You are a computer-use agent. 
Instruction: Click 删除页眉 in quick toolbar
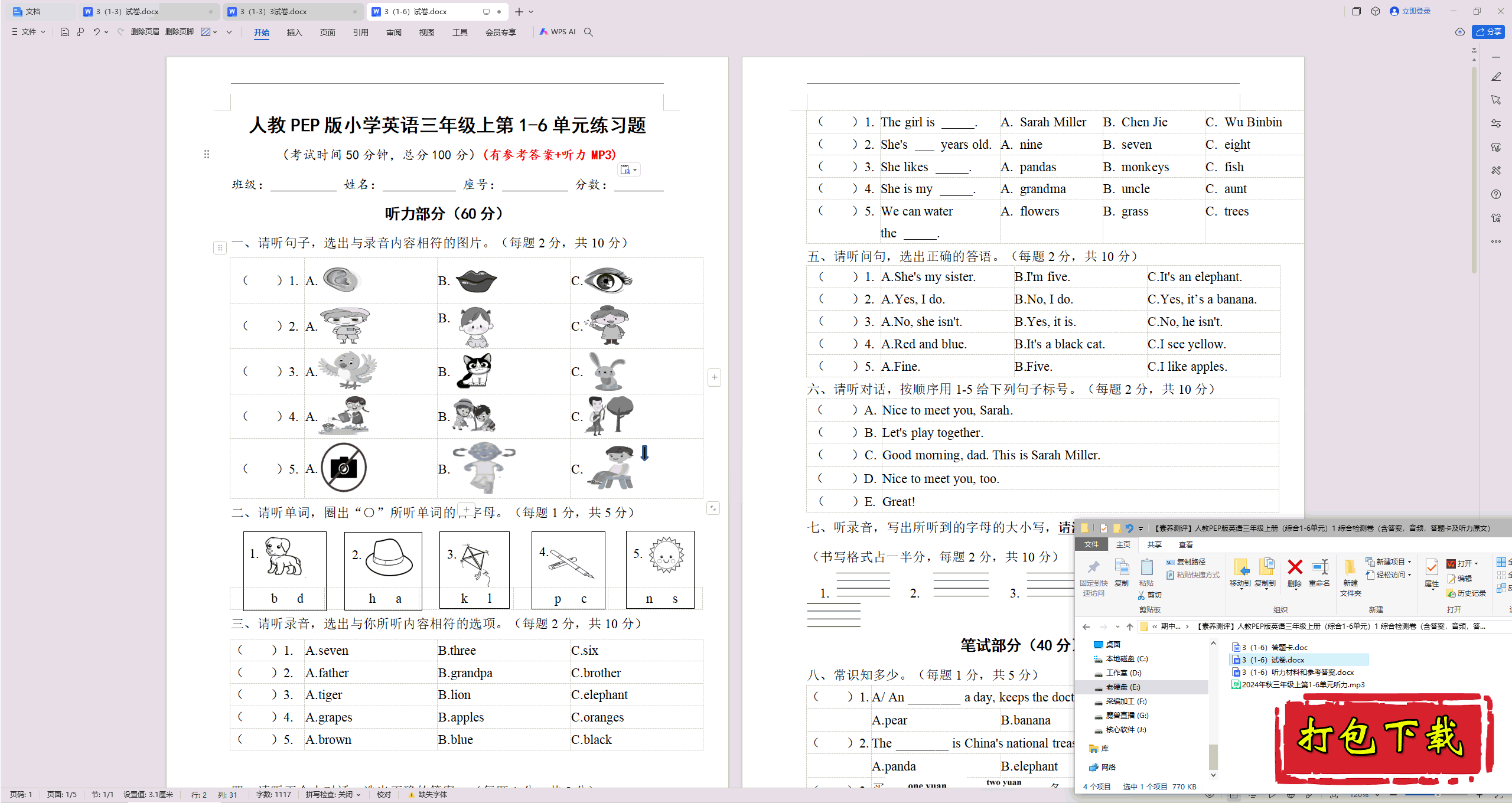(145, 32)
